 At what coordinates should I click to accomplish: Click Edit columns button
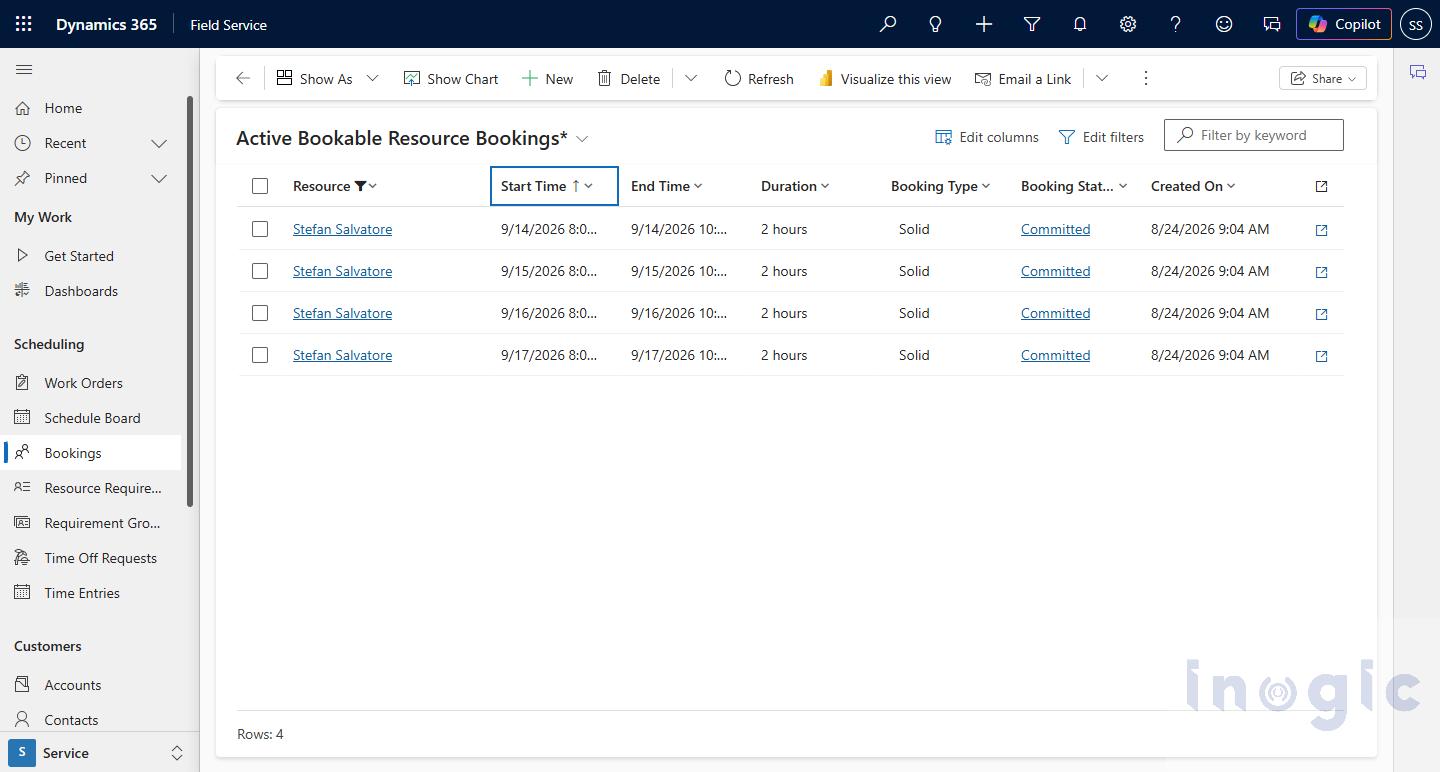click(987, 137)
